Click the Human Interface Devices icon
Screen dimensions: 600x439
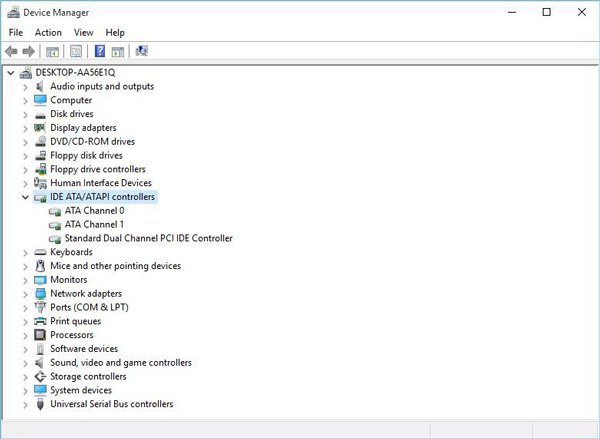coord(40,183)
